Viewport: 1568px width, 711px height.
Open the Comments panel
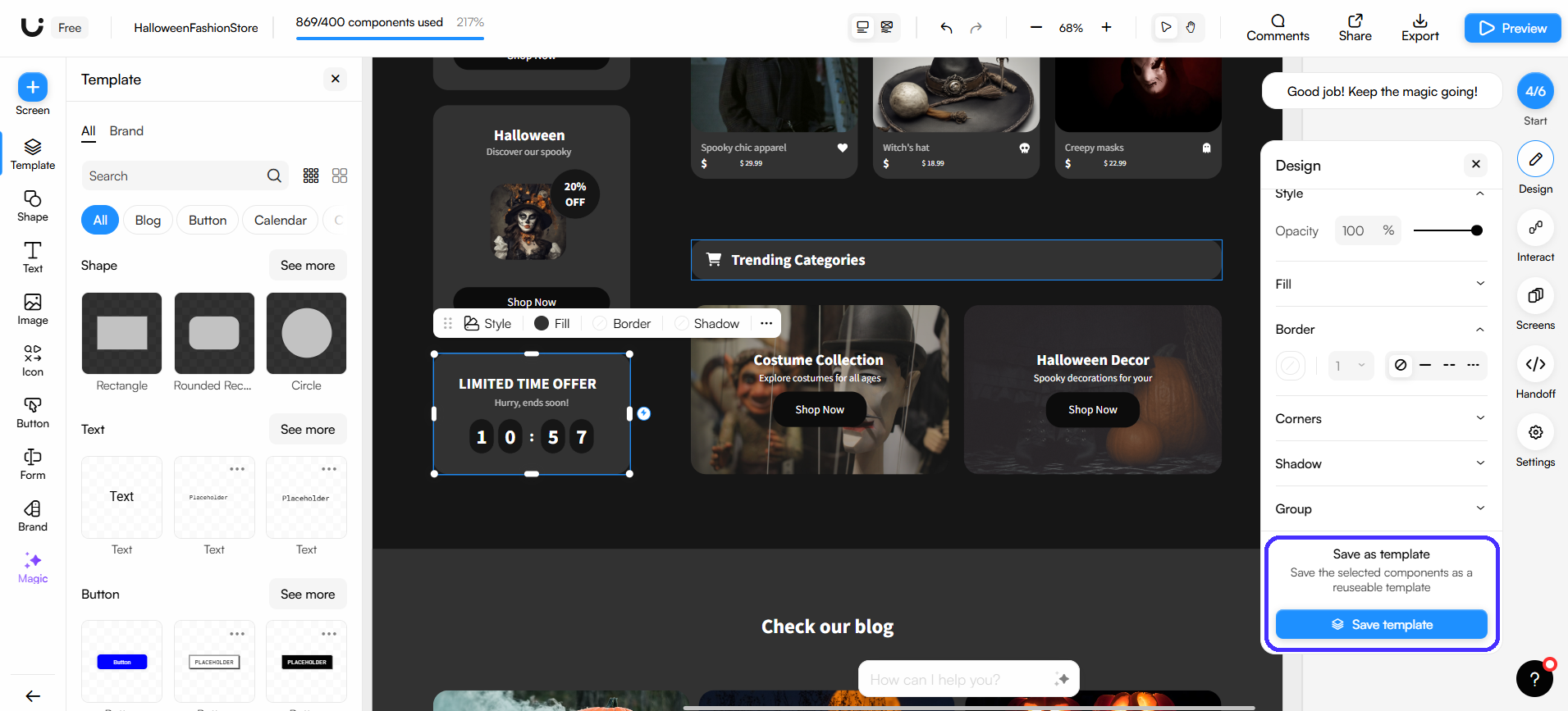(x=1278, y=28)
